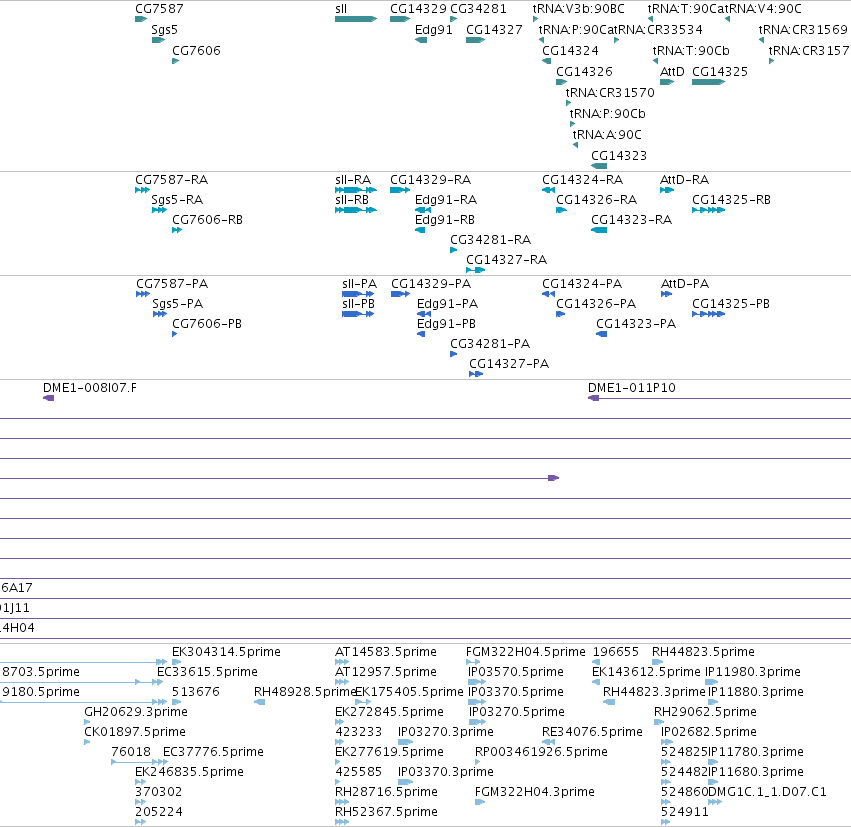Image resolution: width=851 pixels, height=827 pixels.
Task: Click the RP003461926.5prime EST label
Action: (x=541, y=752)
